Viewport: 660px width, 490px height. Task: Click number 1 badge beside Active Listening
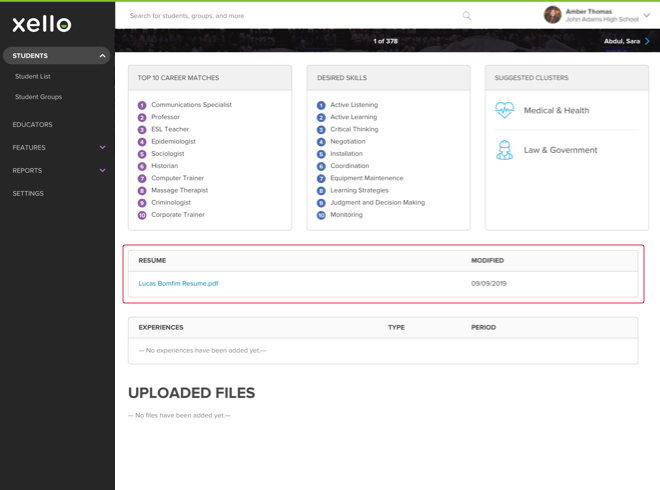(x=321, y=105)
